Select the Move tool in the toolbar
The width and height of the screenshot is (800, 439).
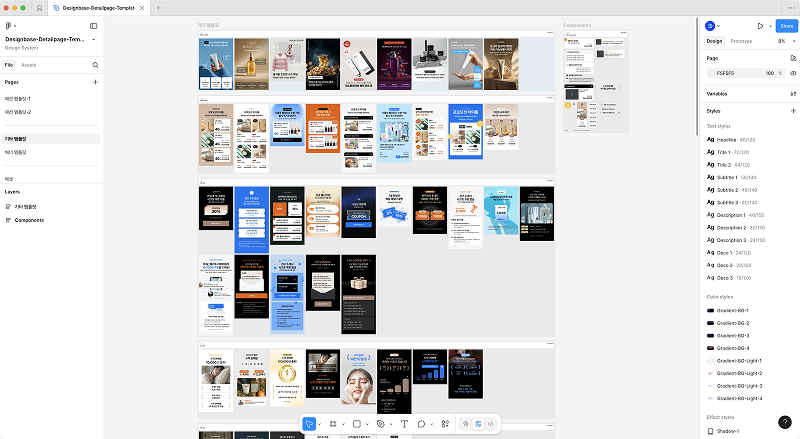tap(310, 424)
